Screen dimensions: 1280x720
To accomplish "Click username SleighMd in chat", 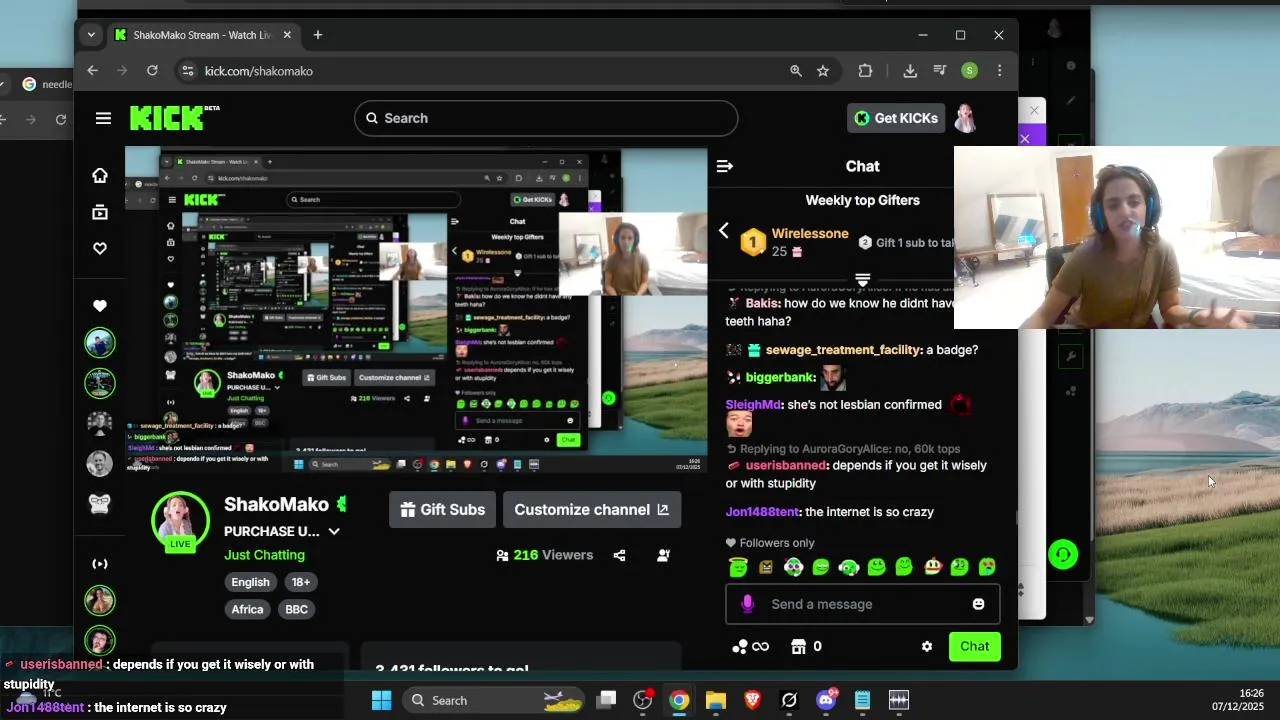I will pos(753,405).
